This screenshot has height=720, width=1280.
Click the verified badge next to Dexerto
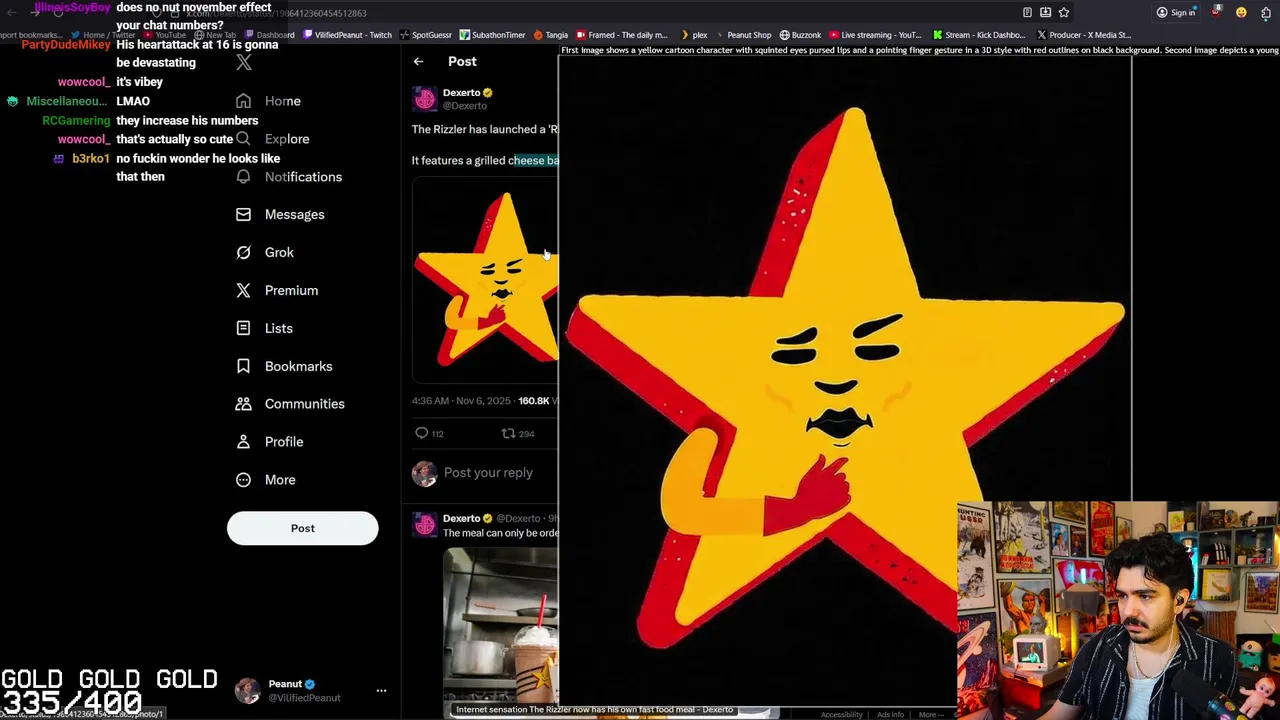487,93
